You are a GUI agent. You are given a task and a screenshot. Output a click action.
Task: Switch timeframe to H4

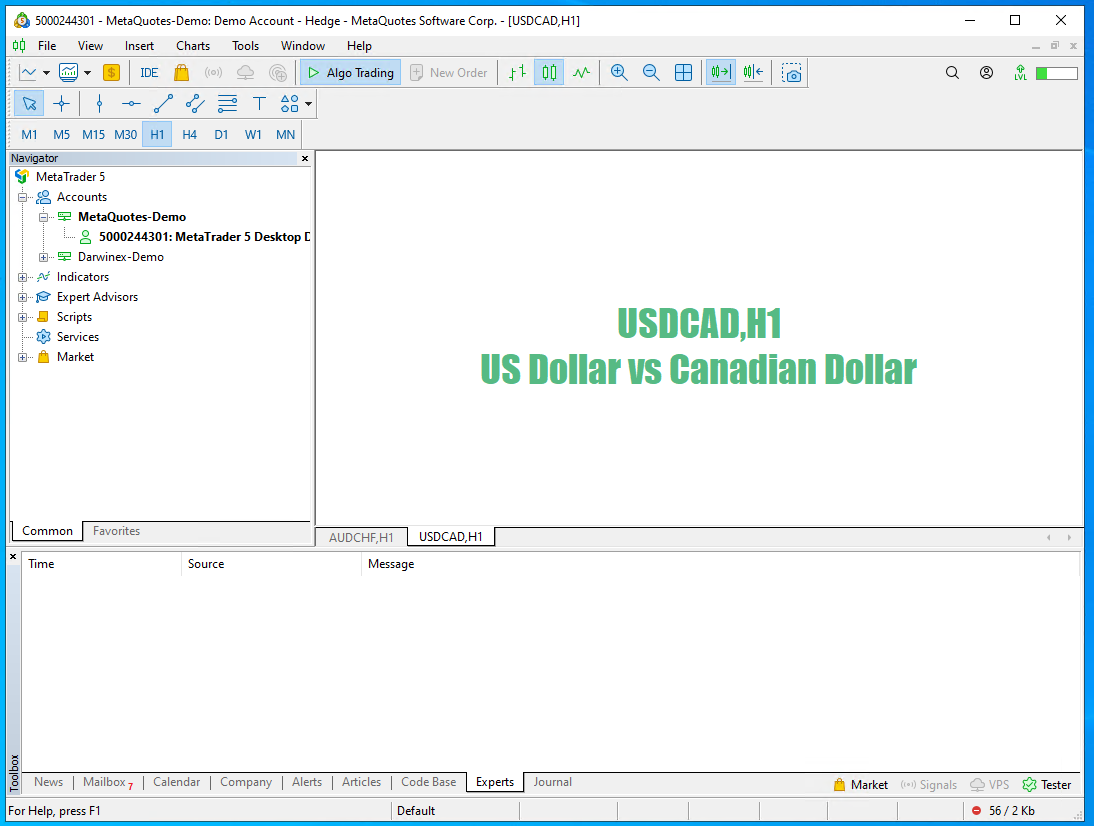pos(189,135)
